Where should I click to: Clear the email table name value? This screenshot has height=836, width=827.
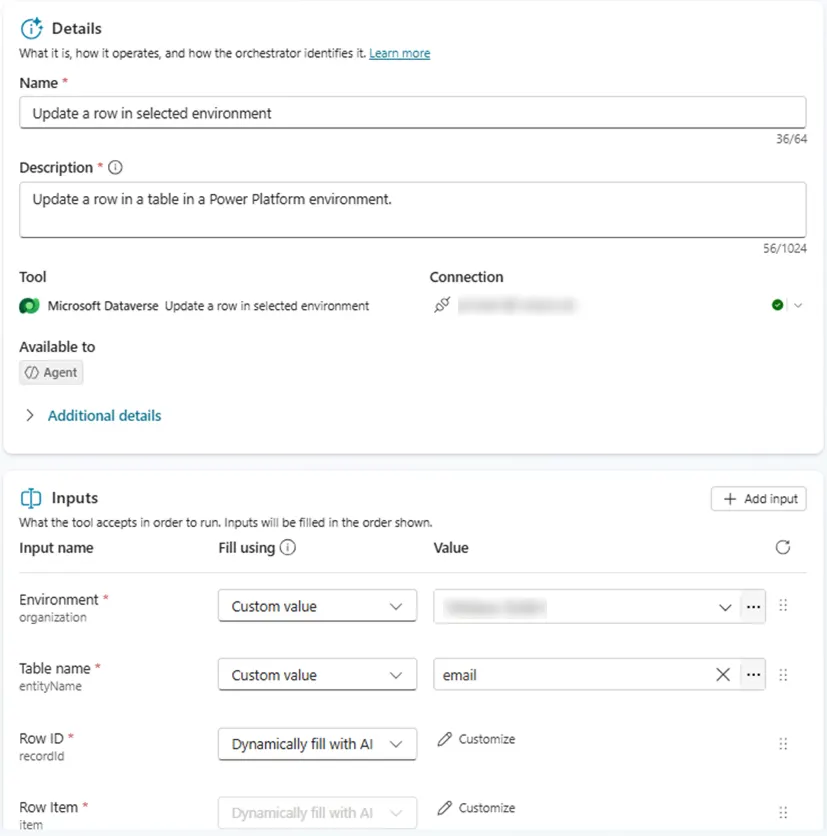[723, 675]
